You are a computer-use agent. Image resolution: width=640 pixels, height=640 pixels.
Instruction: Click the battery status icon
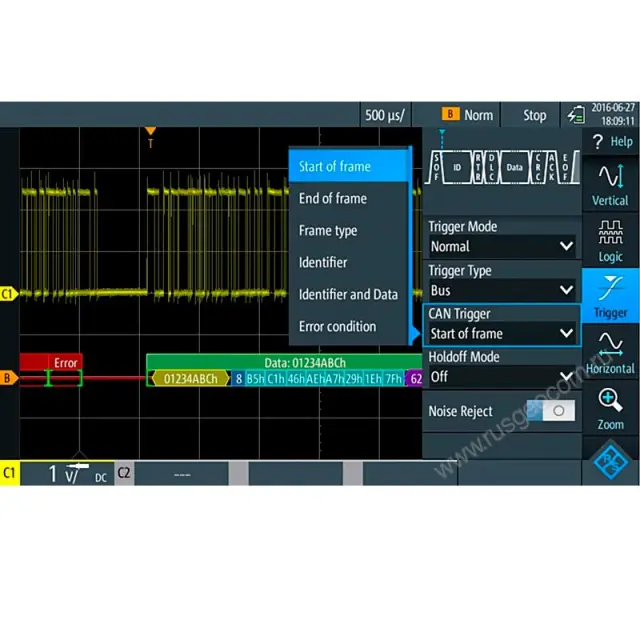[576, 115]
